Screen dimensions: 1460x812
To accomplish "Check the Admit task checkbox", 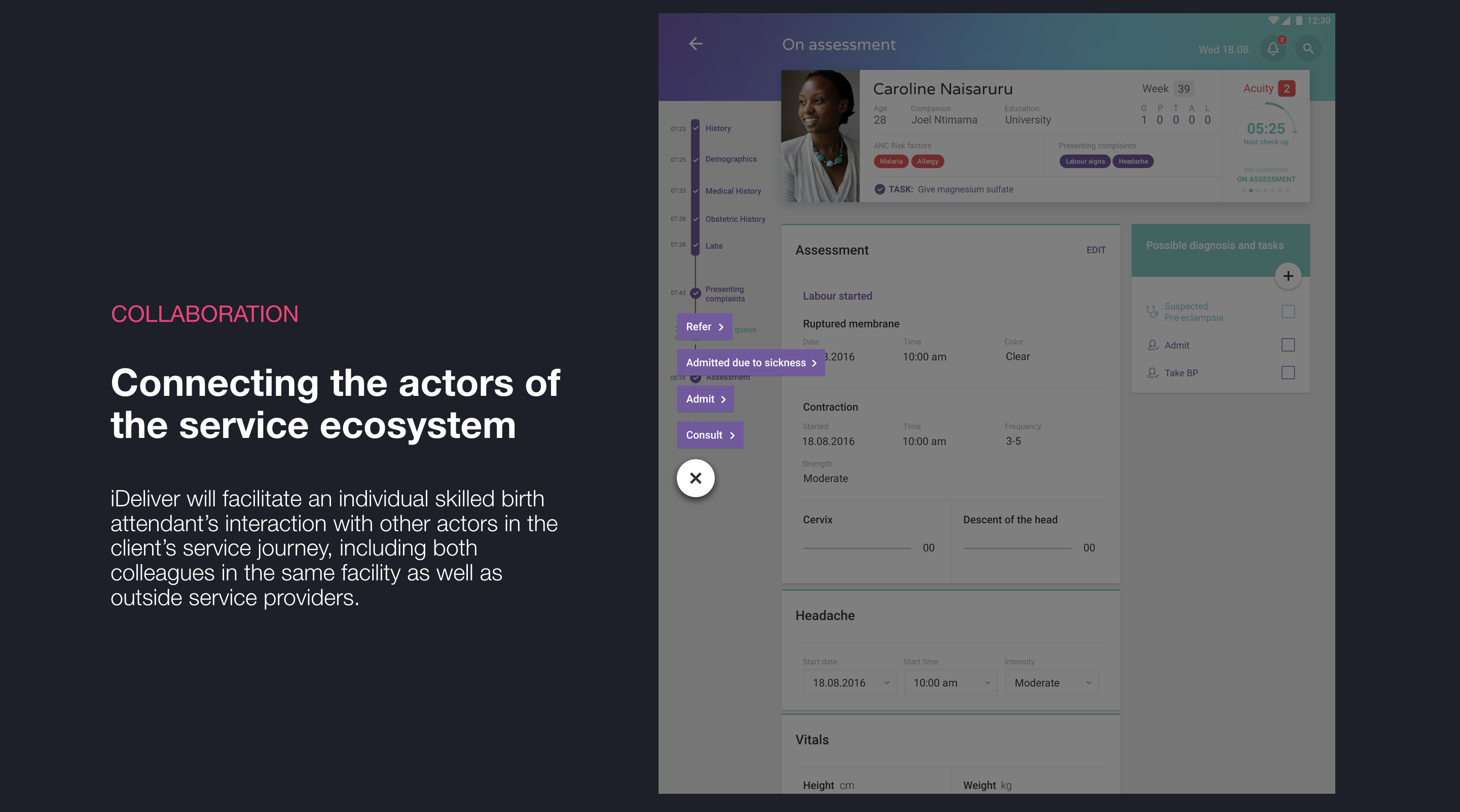I will [x=1288, y=345].
